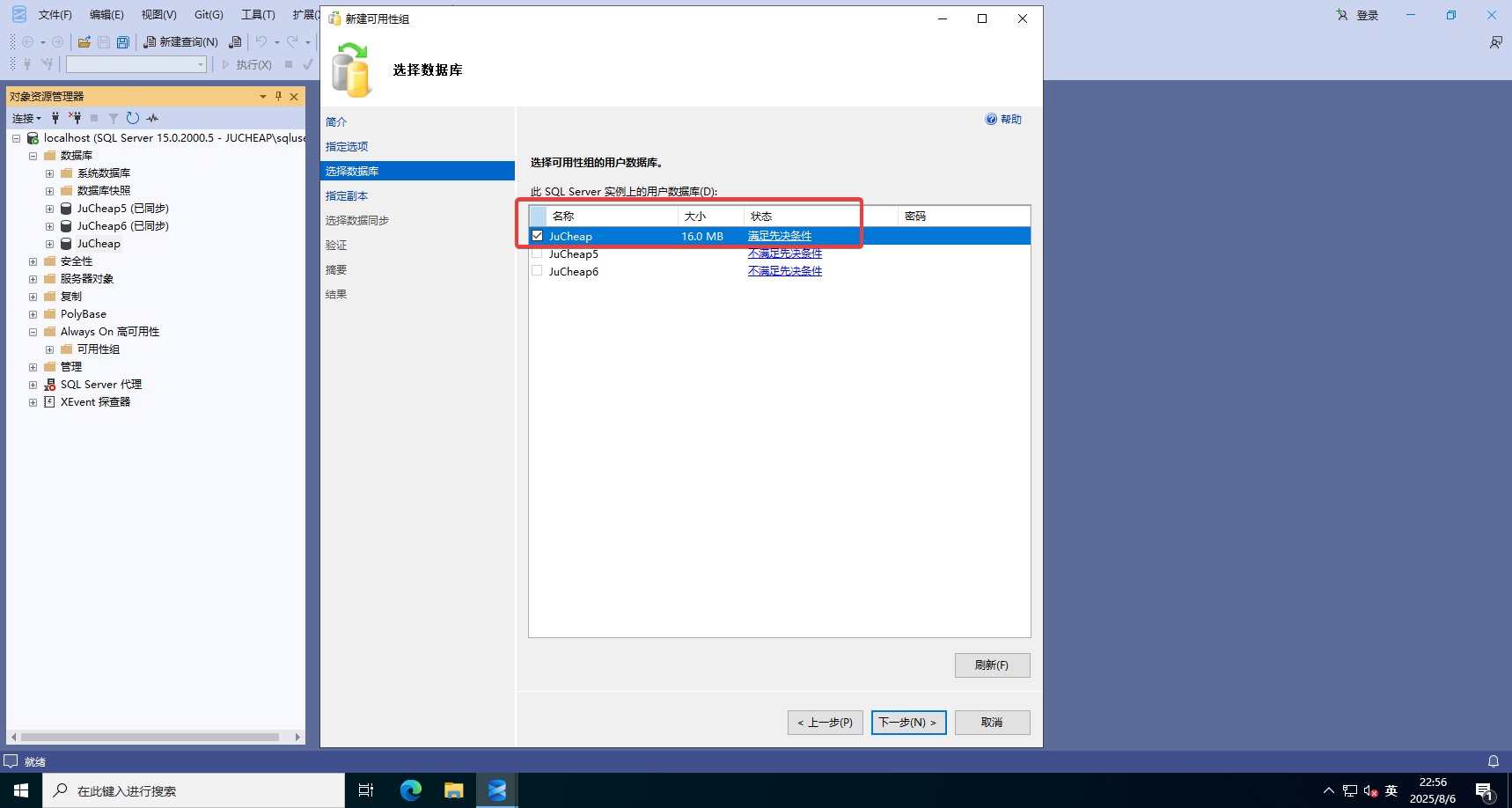Open 不满足先决条件 link for JuCheap6
This screenshot has height=808, width=1512.
785,271
